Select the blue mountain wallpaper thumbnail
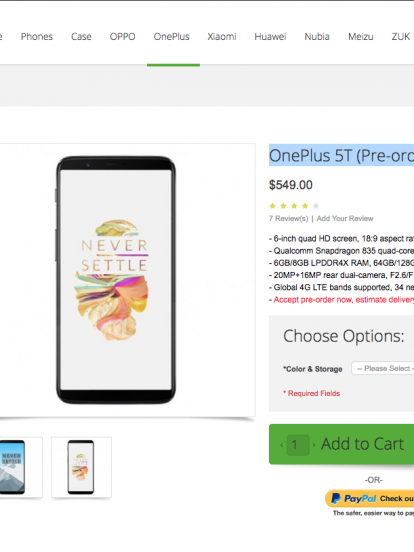This screenshot has width=414, height=552. (x=17, y=467)
